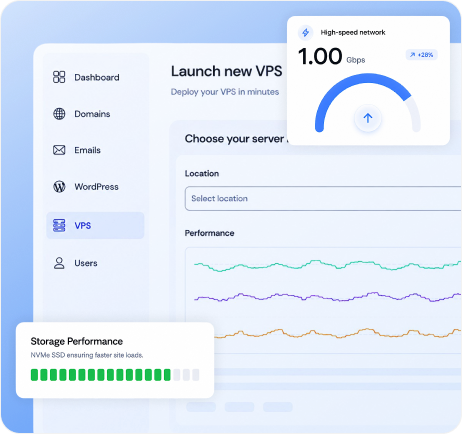Image resolution: width=462 pixels, height=434 pixels.
Task: Click the Storage Performance title
Action: pyautogui.click(x=77, y=341)
